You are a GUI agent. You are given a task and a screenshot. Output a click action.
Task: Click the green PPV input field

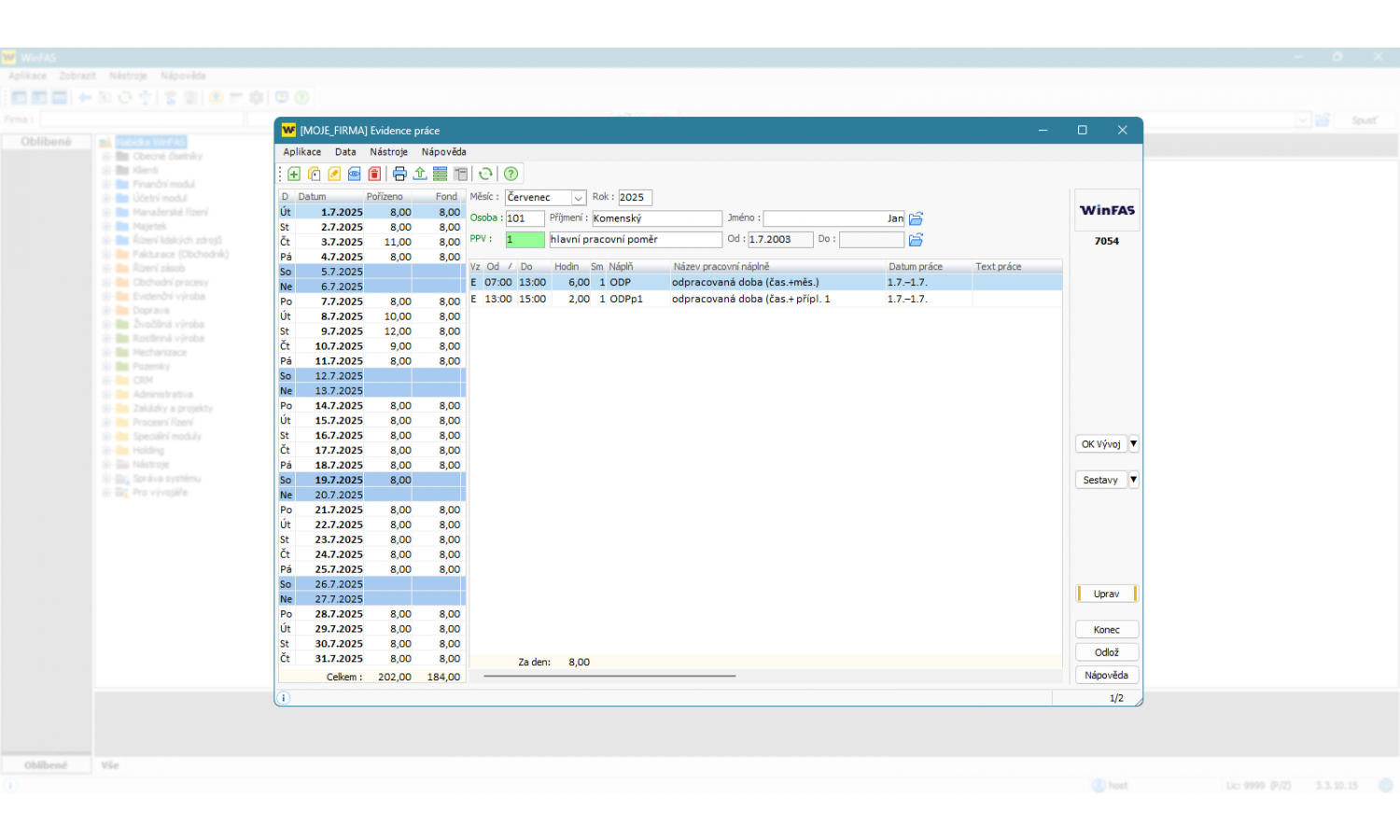point(525,240)
